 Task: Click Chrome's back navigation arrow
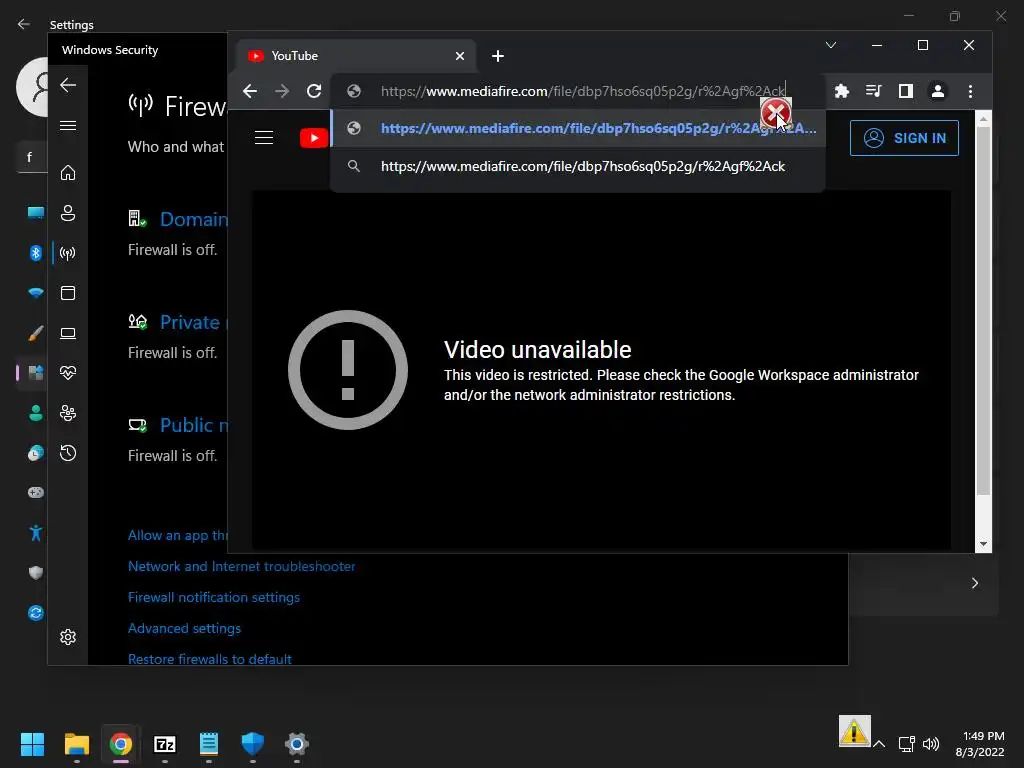[x=249, y=91]
